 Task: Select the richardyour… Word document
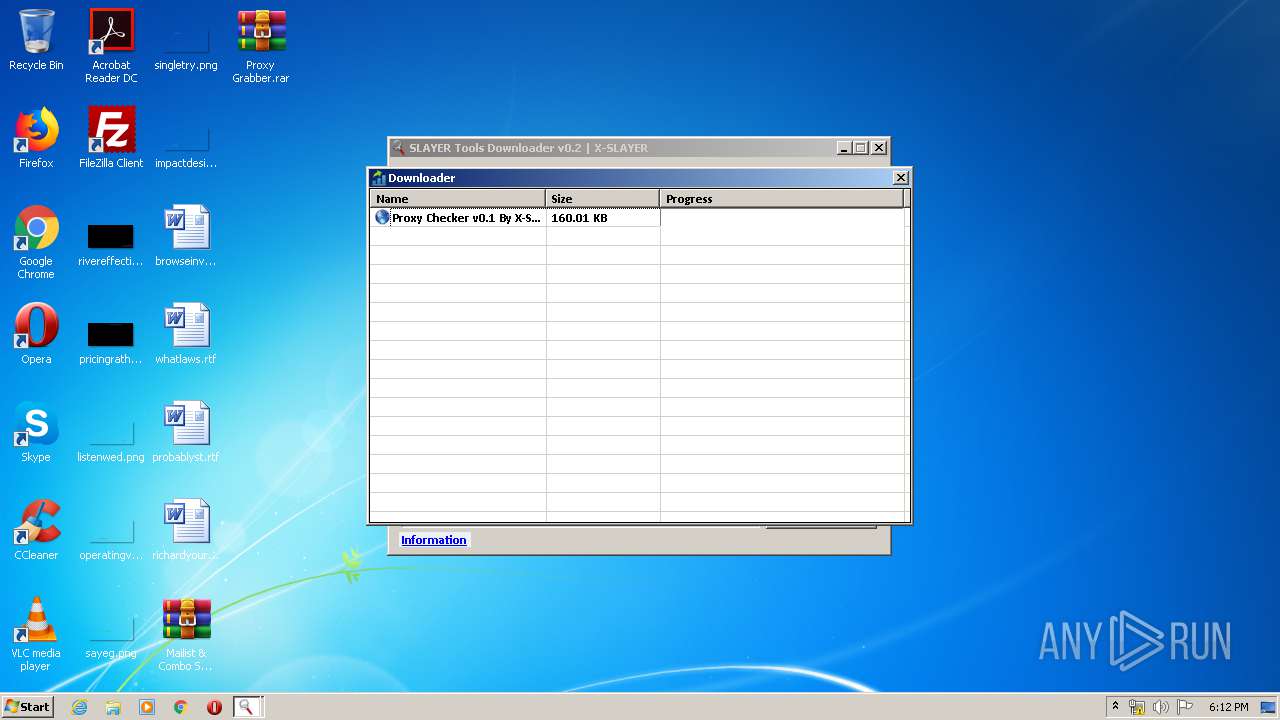point(186,530)
